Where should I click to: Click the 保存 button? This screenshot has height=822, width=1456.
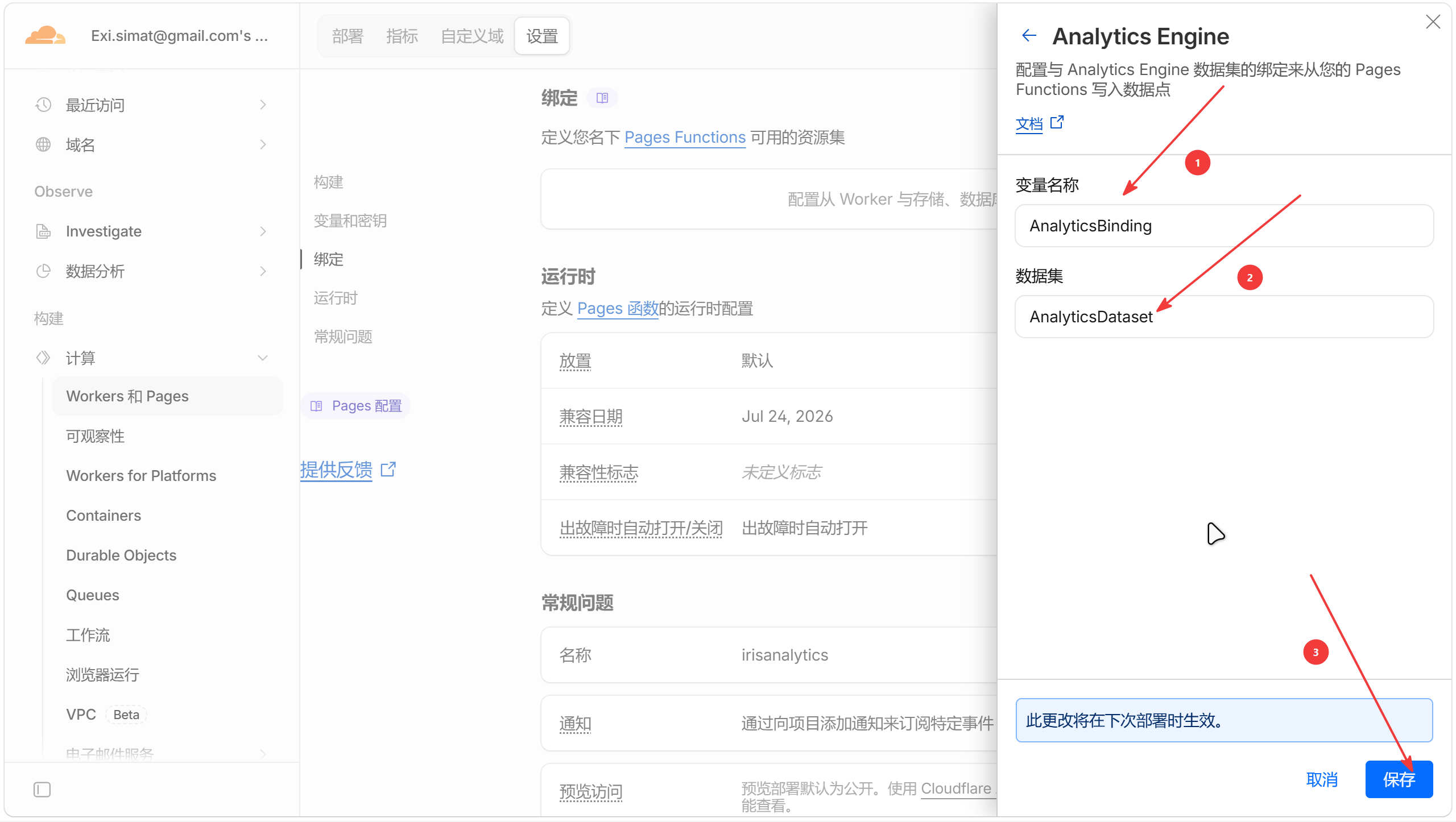point(1399,779)
